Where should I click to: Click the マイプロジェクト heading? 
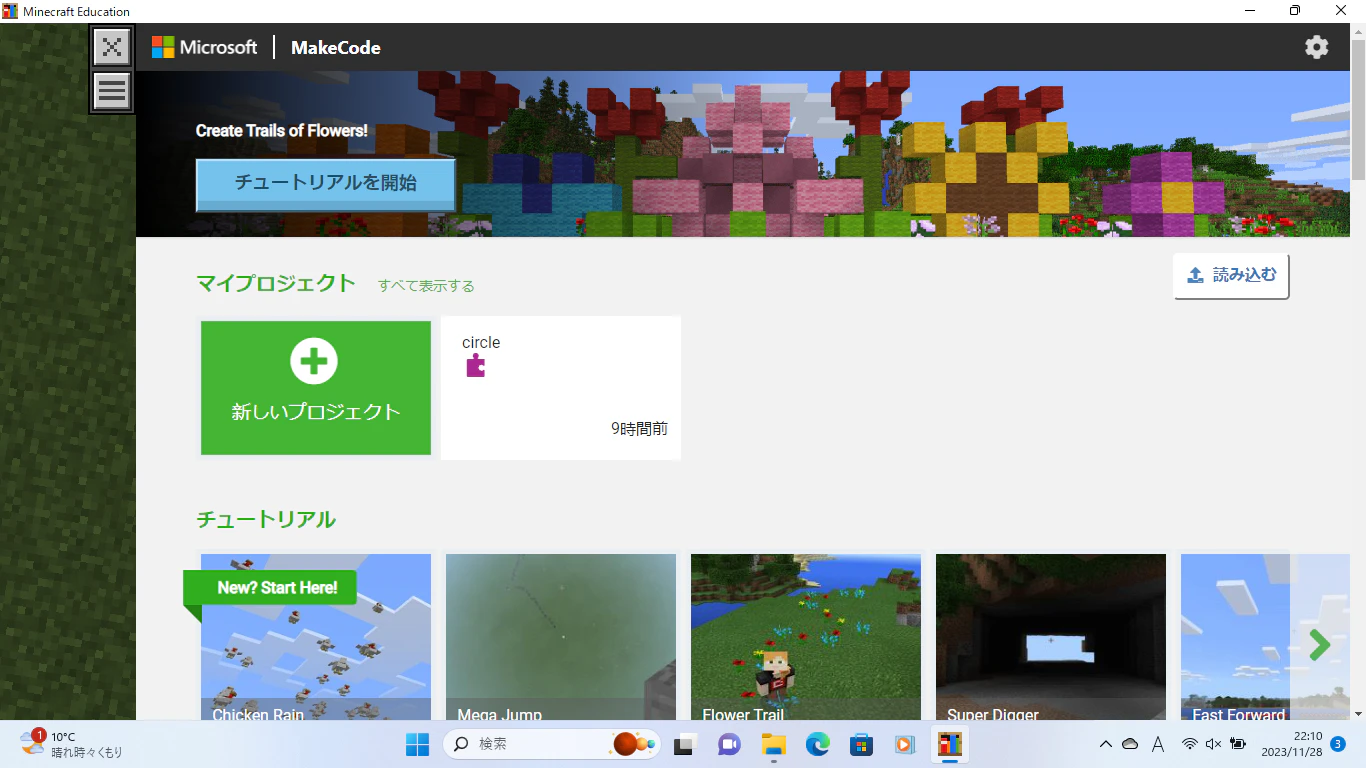coord(276,283)
